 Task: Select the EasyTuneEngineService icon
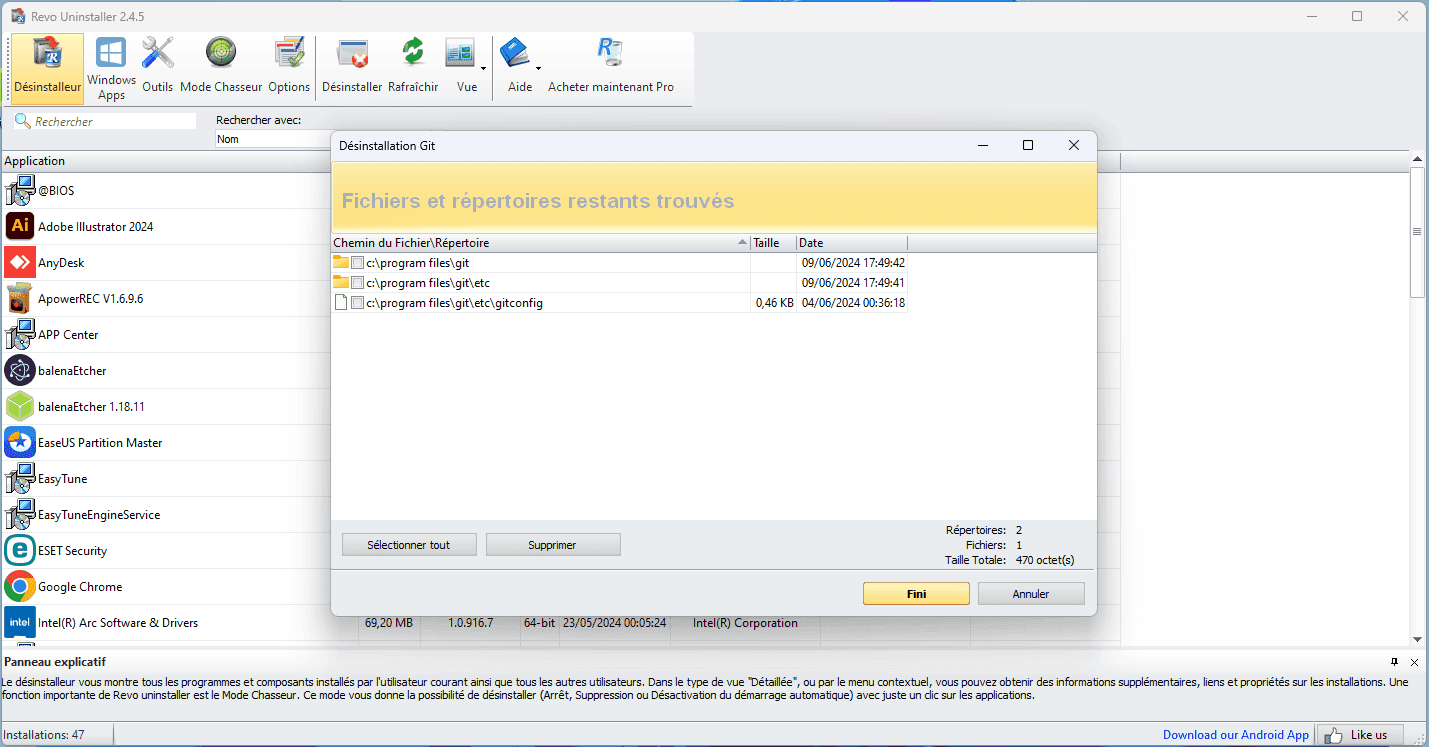tap(20, 514)
